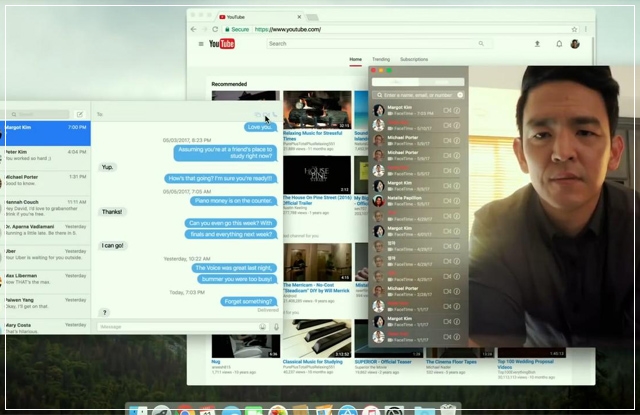
Task: Open The Cinema Floor Tapes video link
Action: [451, 362]
